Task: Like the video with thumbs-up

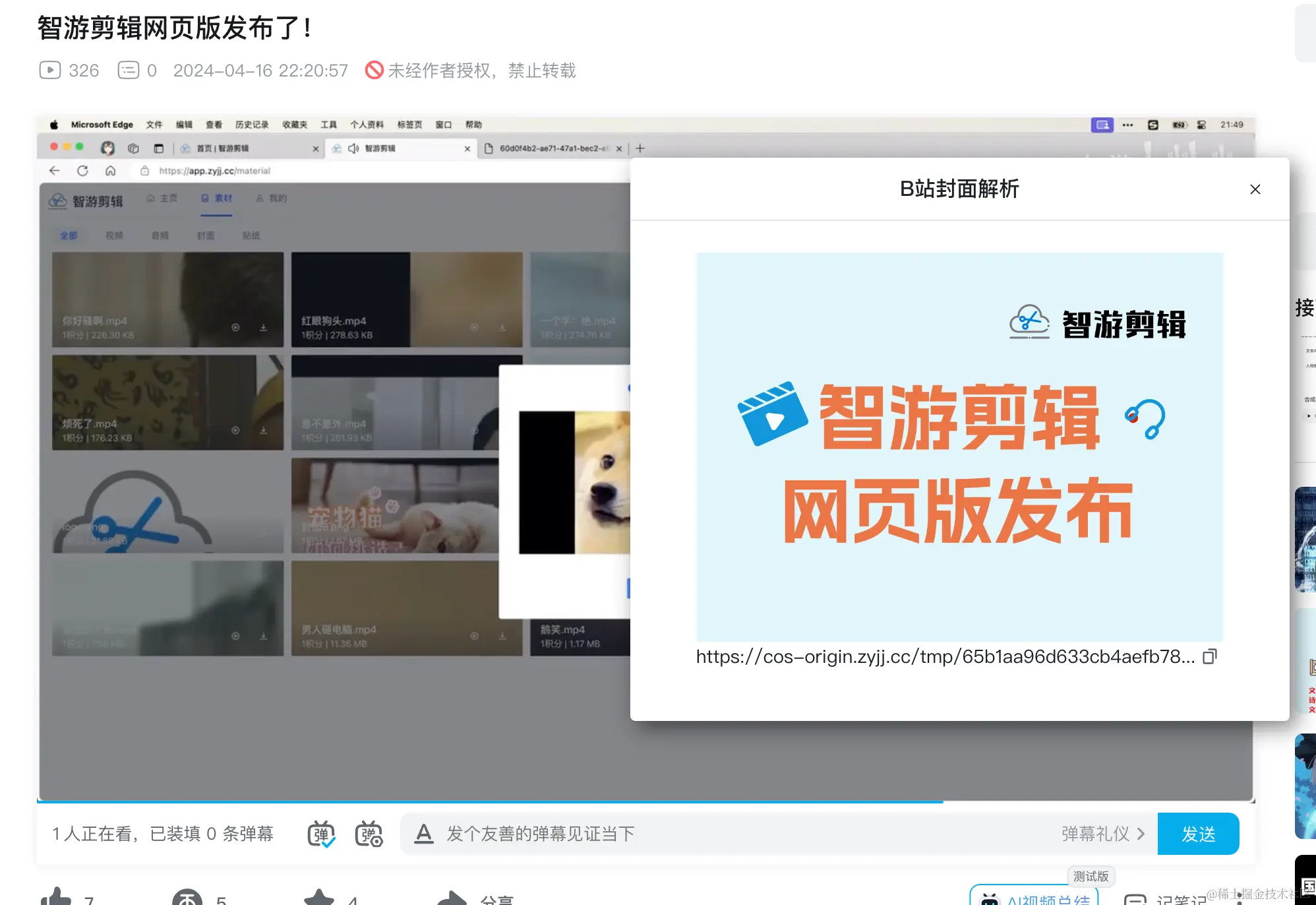Action: coord(56,897)
